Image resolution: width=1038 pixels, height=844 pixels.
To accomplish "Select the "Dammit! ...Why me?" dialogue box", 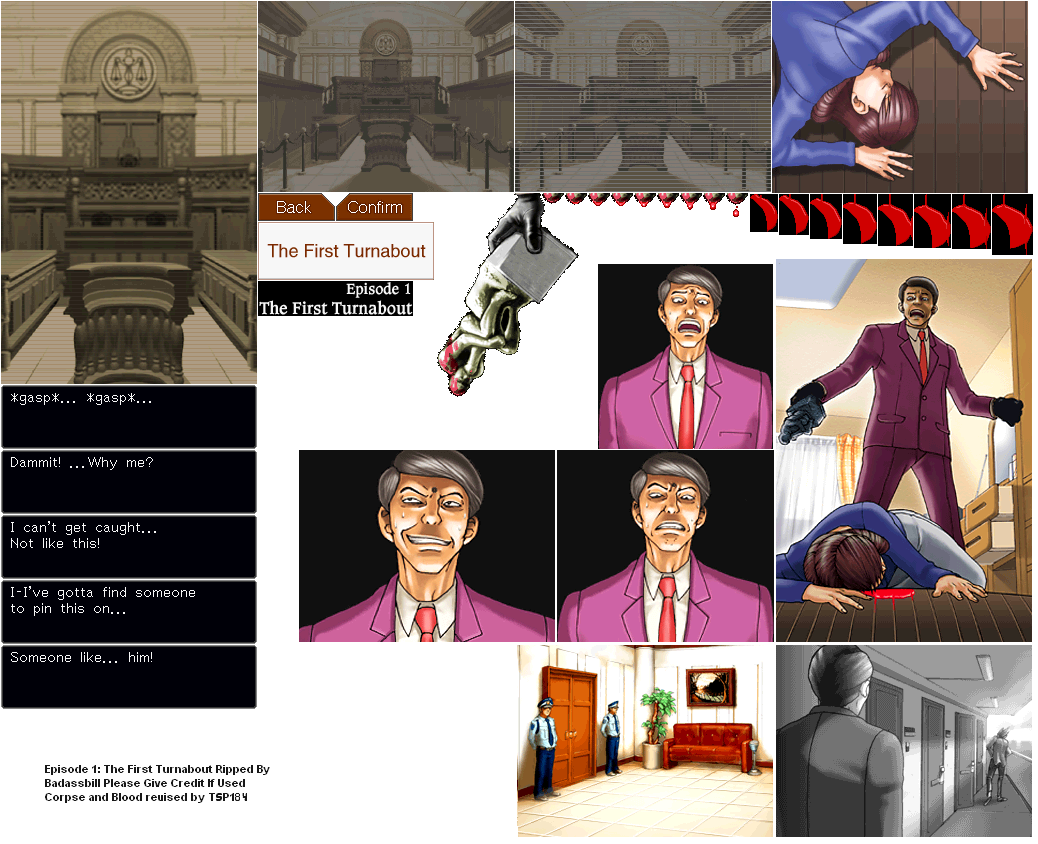I will (129, 482).
